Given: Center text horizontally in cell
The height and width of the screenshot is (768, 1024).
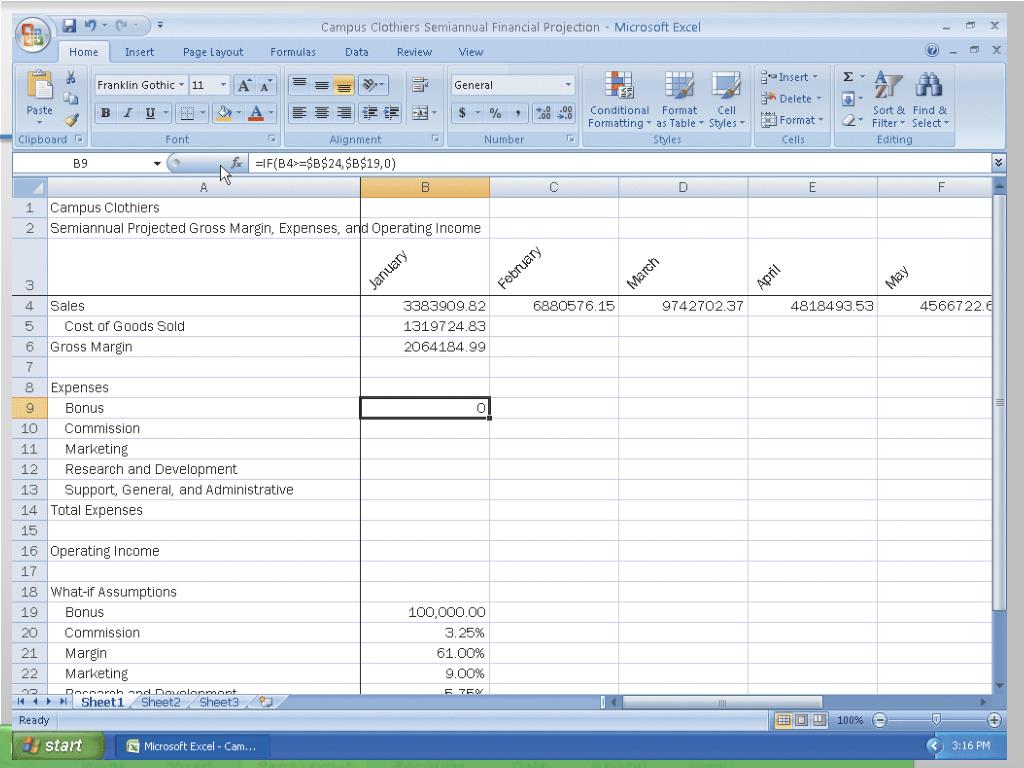Looking at the screenshot, I should tap(321, 113).
